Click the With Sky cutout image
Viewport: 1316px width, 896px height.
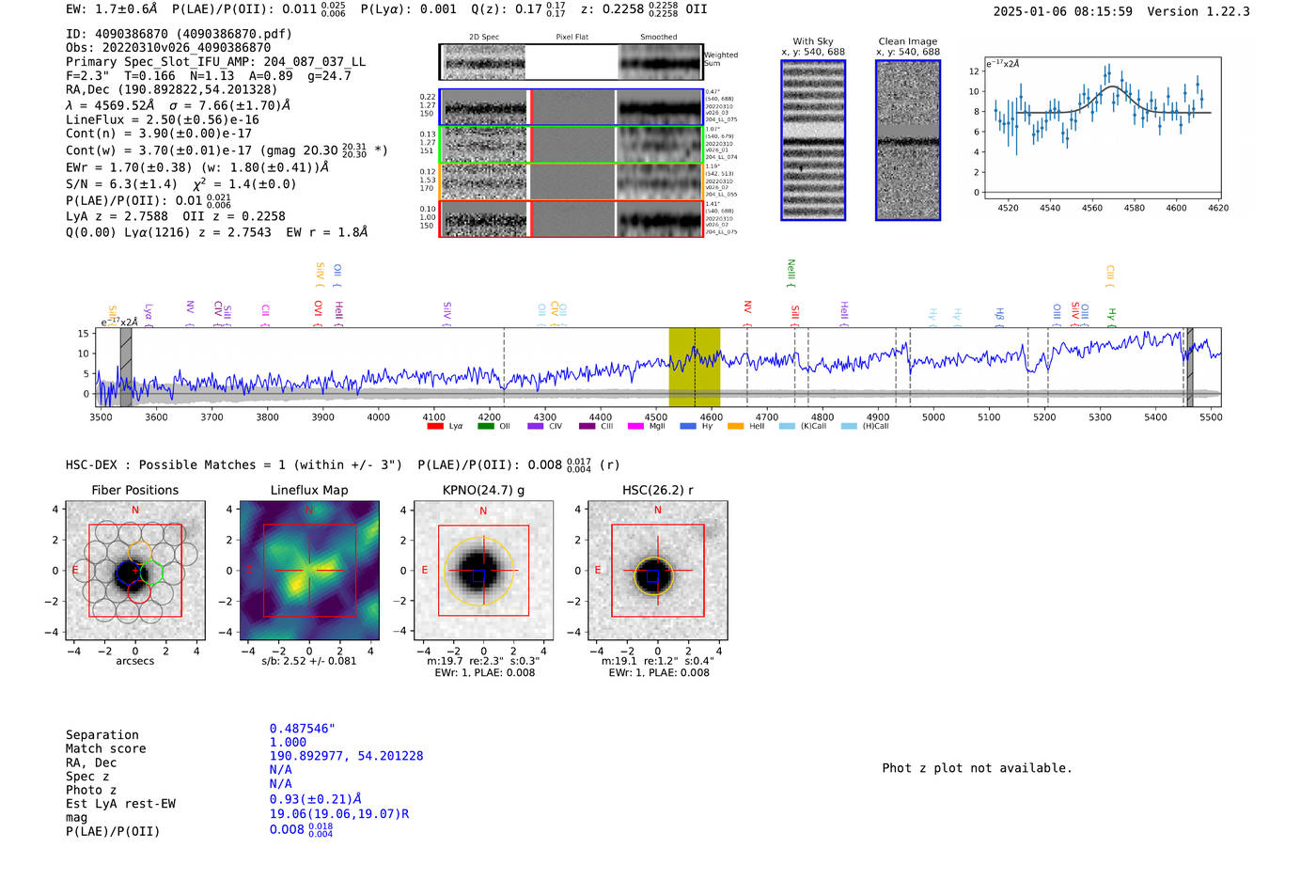813,140
